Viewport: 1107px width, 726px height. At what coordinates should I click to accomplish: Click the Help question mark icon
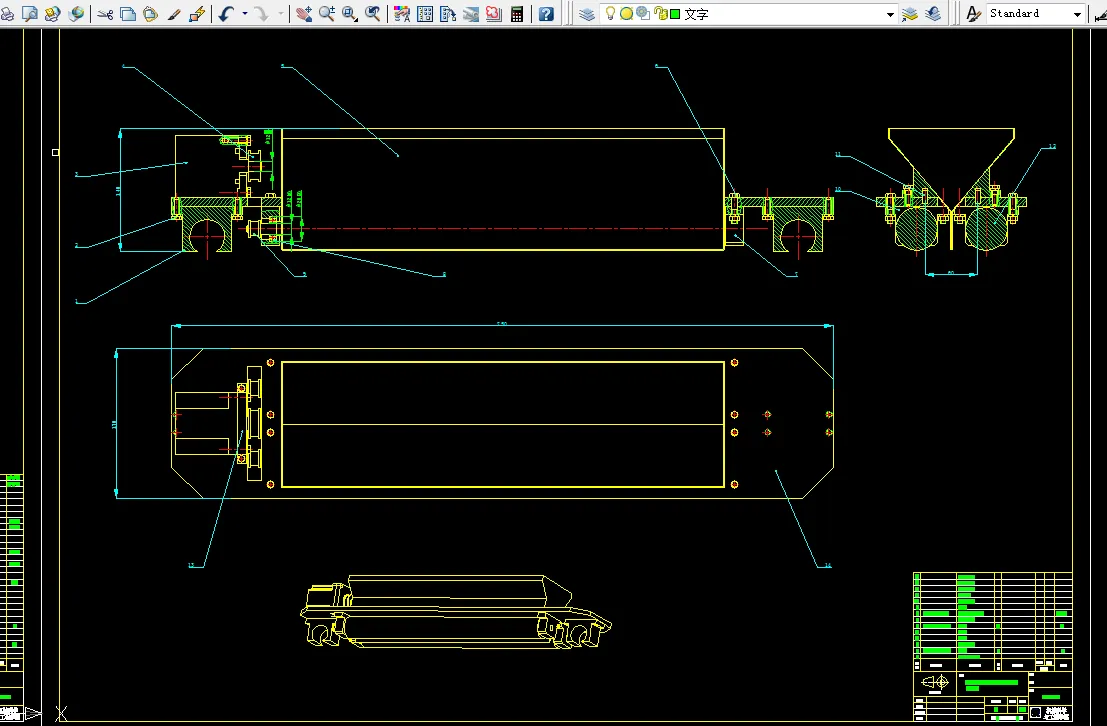(546, 13)
